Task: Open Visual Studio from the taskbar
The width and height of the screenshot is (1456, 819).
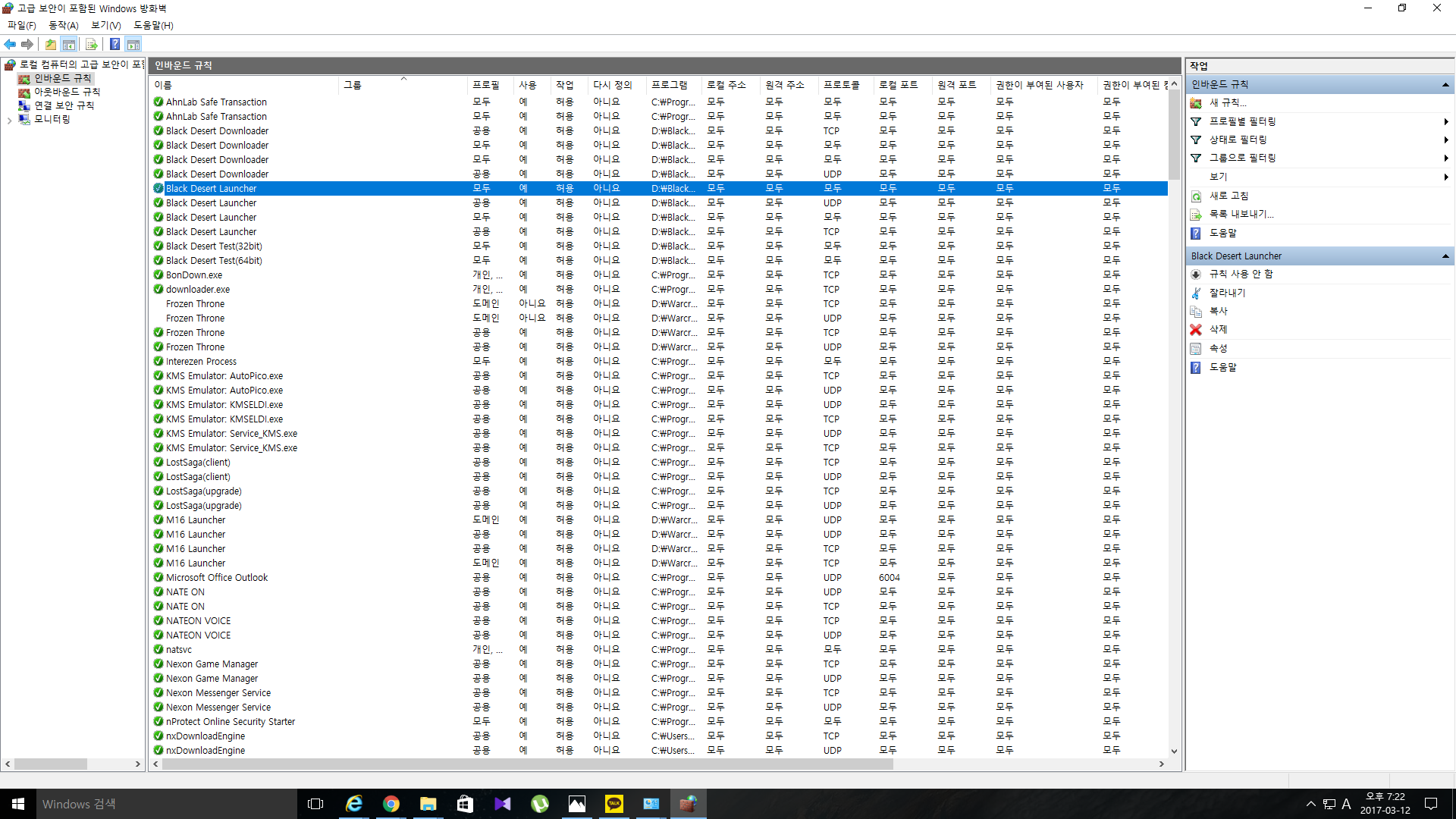Action: [x=503, y=804]
